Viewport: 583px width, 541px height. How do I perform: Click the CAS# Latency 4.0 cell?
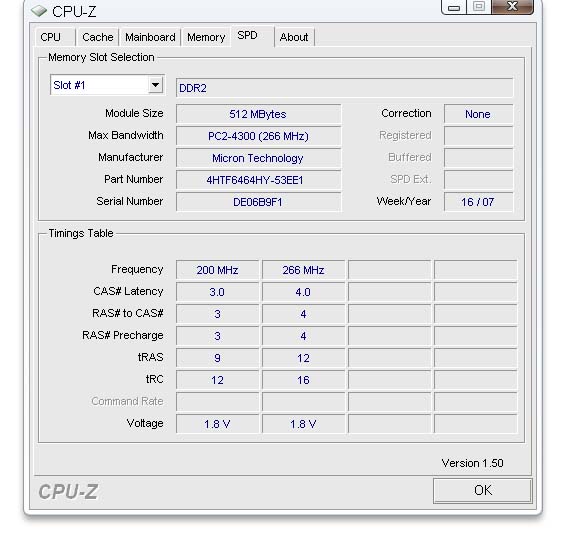point(303,292)
